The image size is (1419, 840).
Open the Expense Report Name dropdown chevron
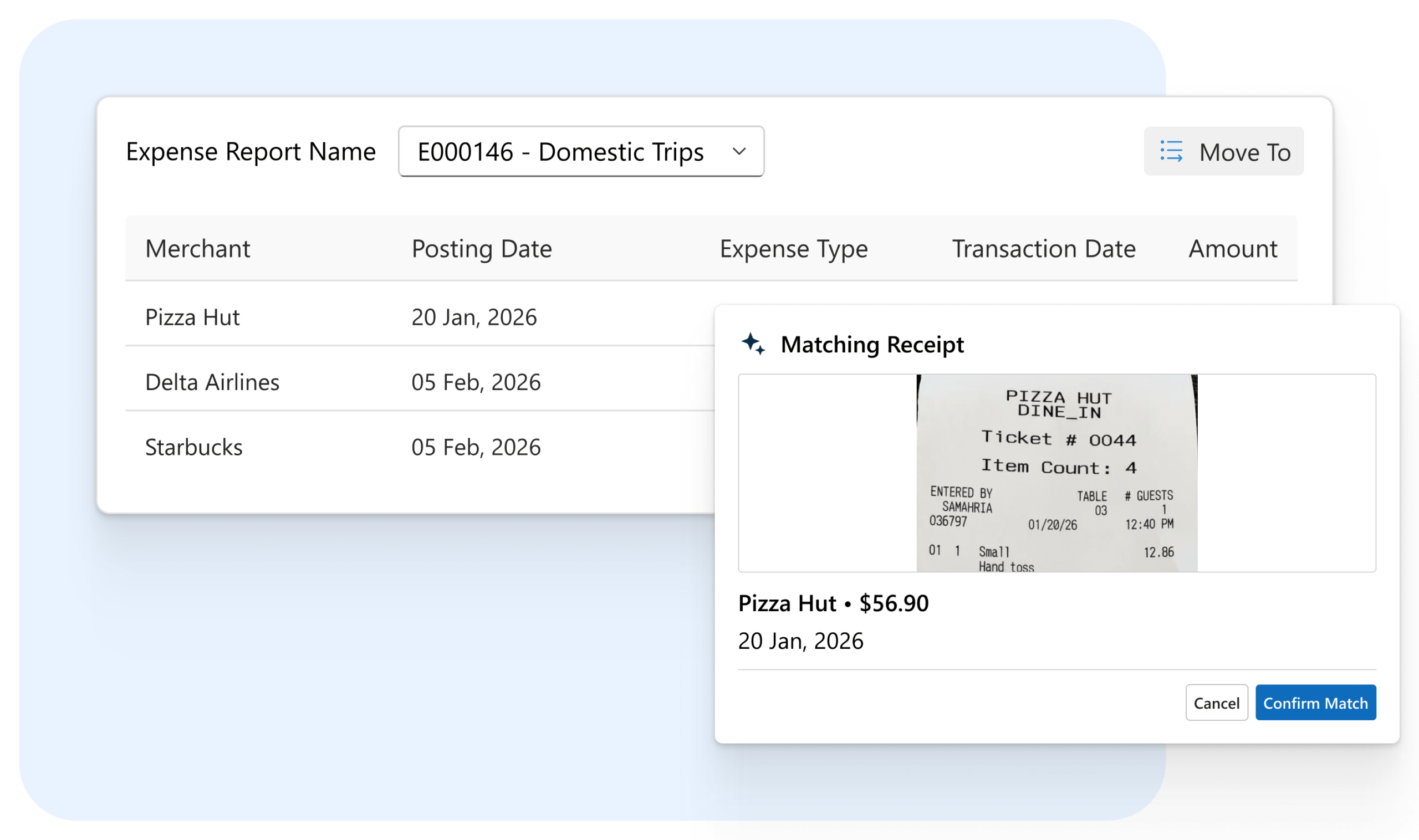click(x=740, y=151)
